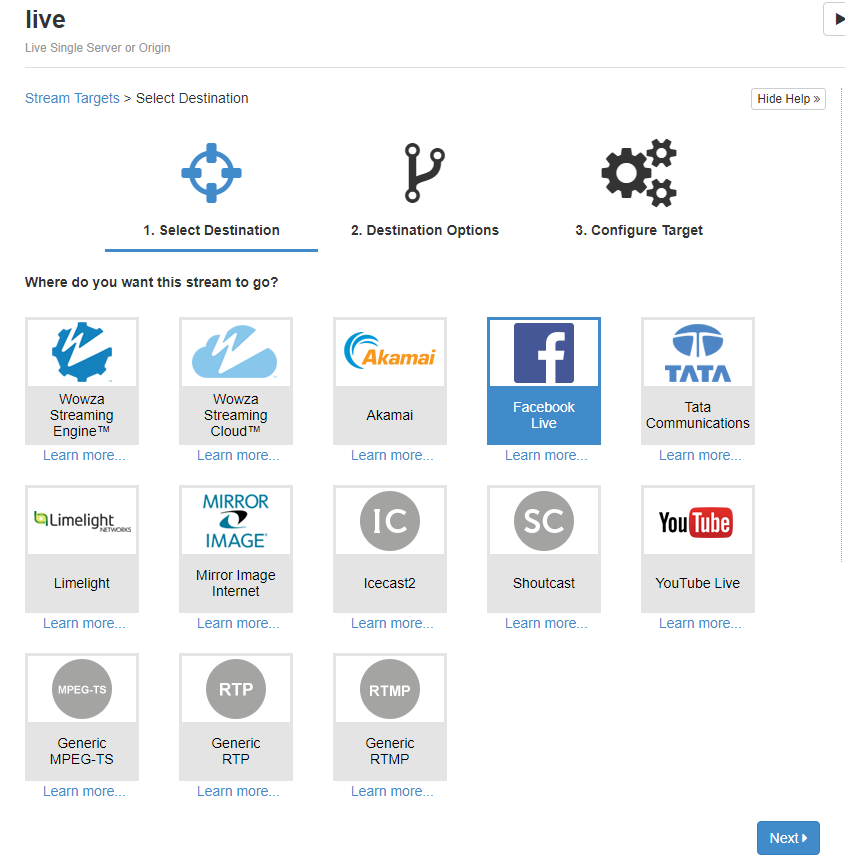The height and width of the screenshot is (866, 845).
Task: Go to the 3. Configure Target step
Action: pyautogui.click(x=639, y=230)
